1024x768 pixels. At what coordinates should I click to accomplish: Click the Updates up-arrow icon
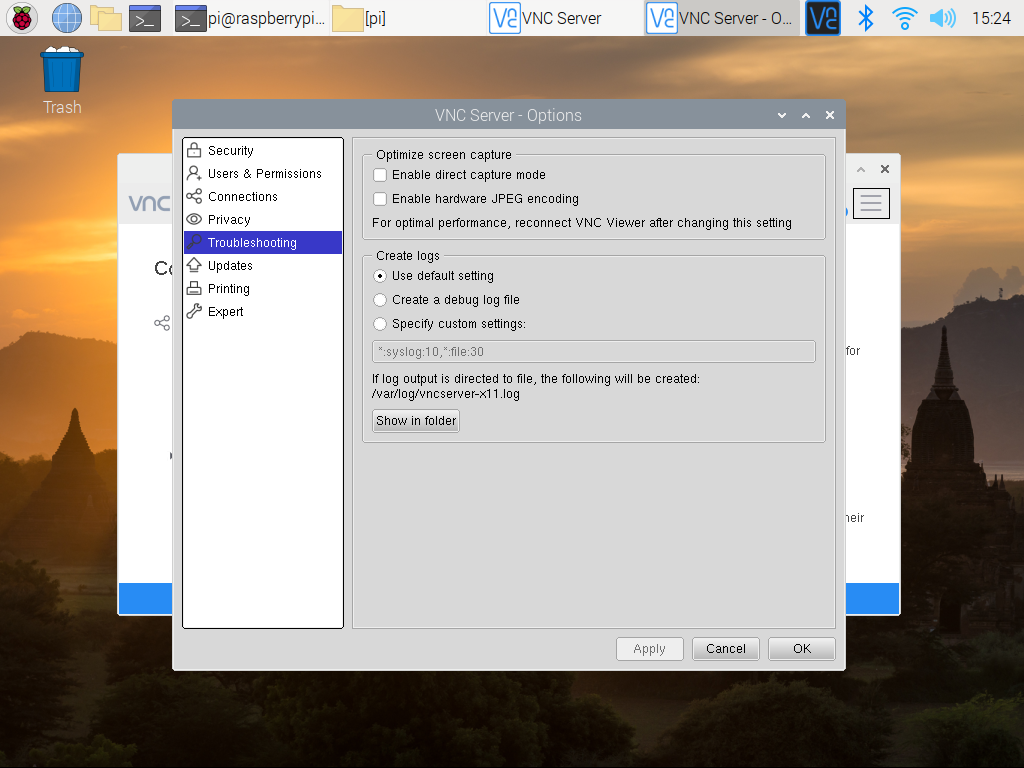pyautogui.click(x=194, y=265)
